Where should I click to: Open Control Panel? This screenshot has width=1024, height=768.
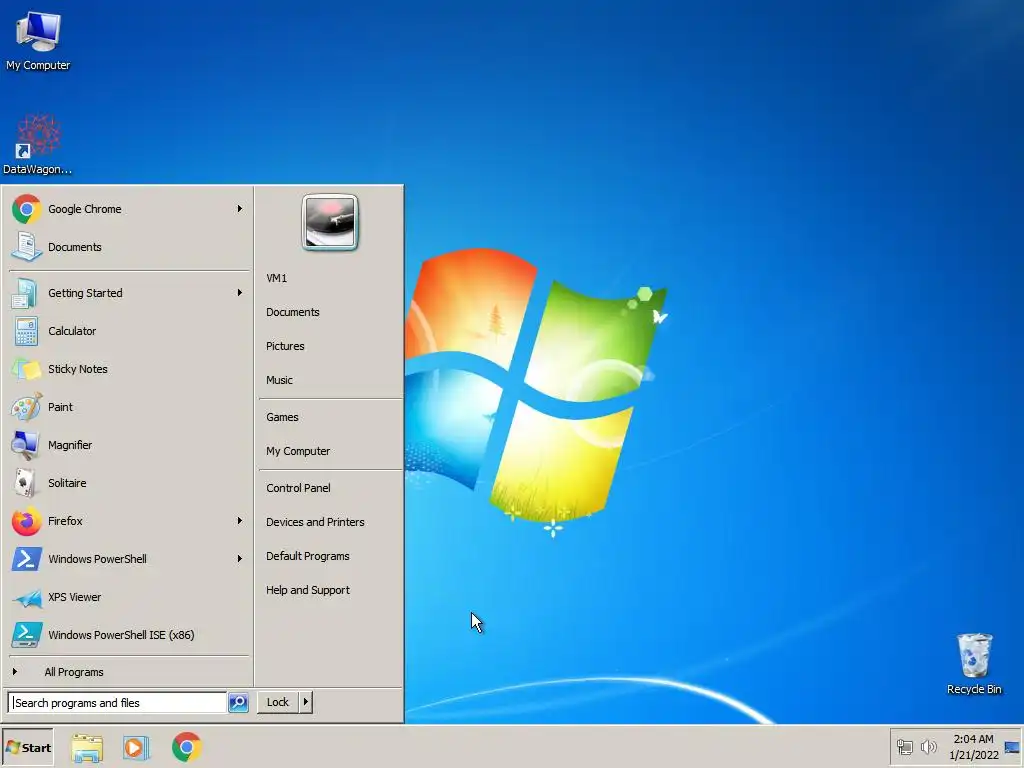pyautogui.click(x=298, y=488)
